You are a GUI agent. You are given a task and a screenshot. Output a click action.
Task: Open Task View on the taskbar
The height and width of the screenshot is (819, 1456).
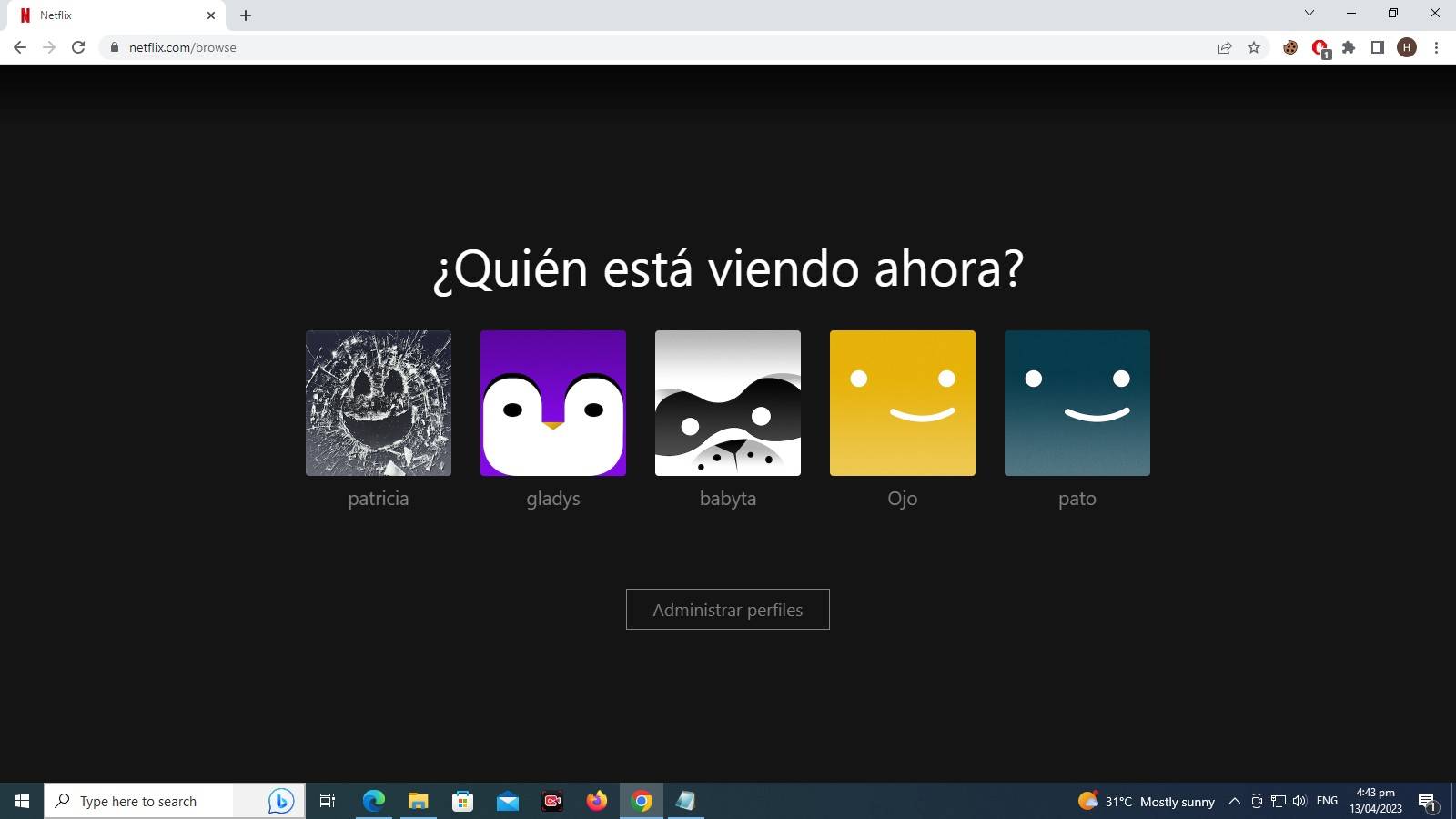tap(328, 801)
